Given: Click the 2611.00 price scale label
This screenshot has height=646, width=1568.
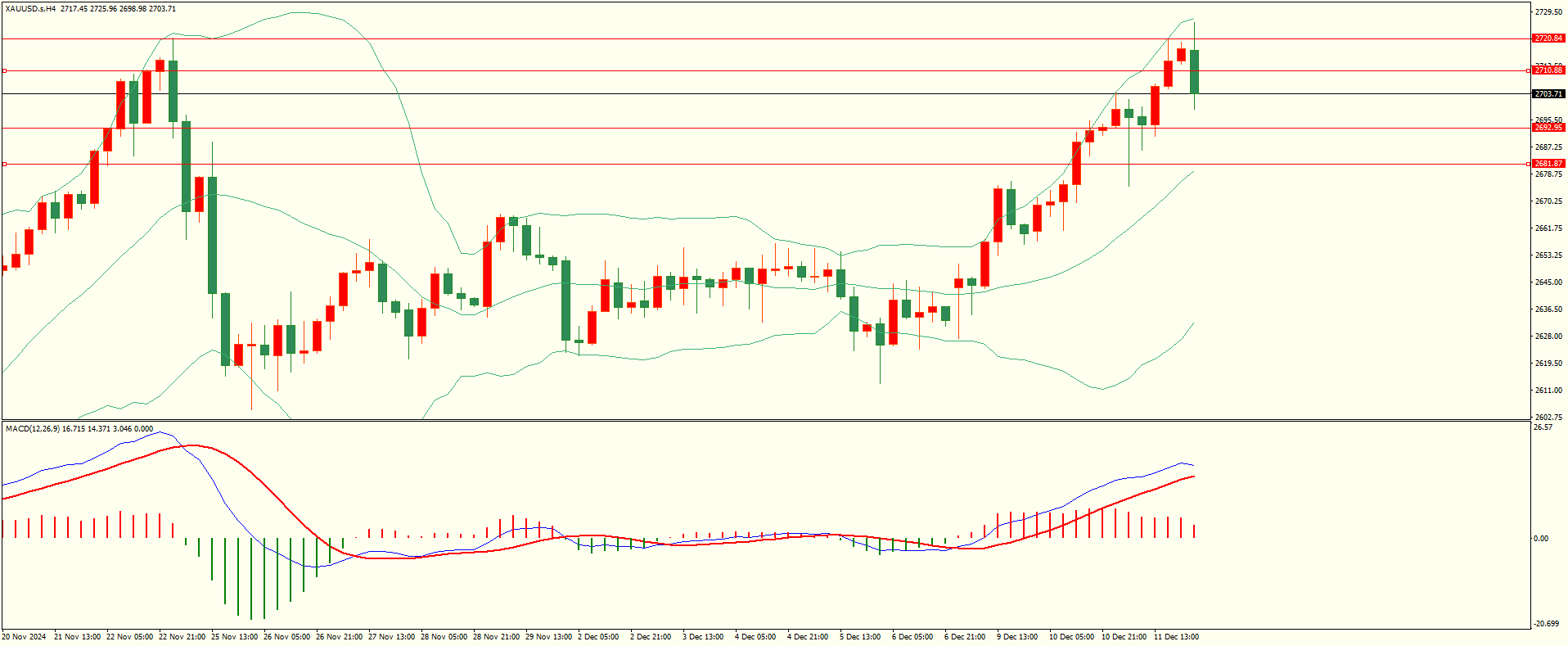Looking at the screenshot, I should click(x=1548, y=391).
